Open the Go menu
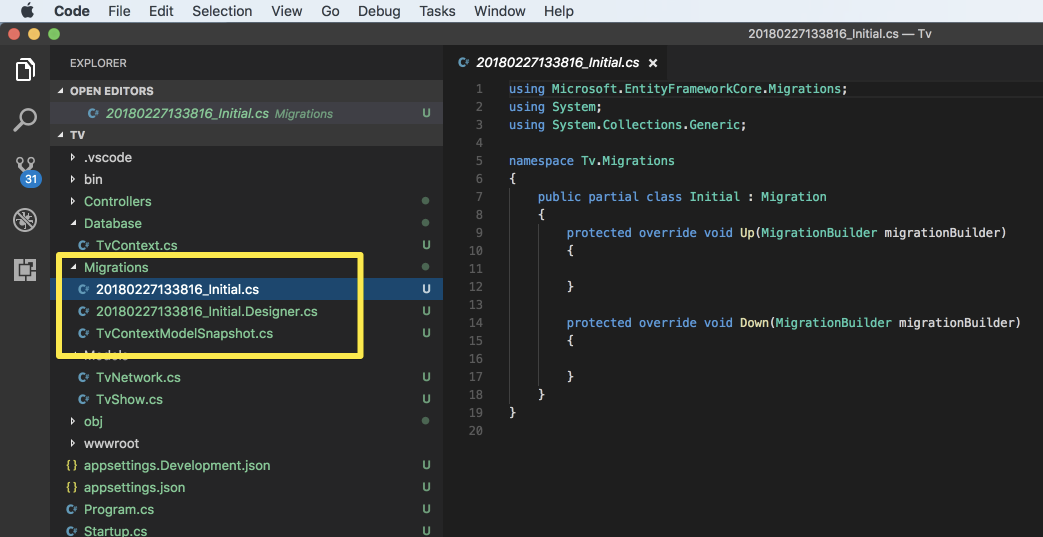This screenshot has width=1043, height=537. coord(330,11)
